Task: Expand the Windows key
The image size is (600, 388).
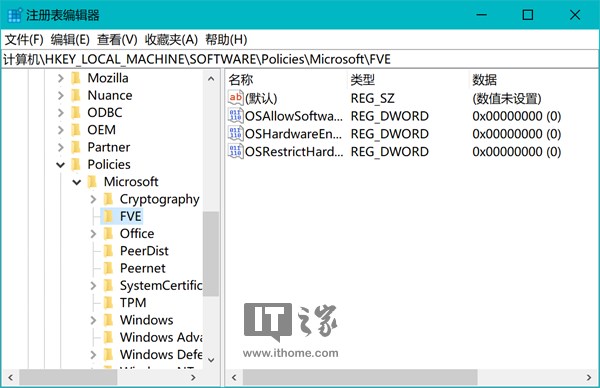Action: [93, 320]
